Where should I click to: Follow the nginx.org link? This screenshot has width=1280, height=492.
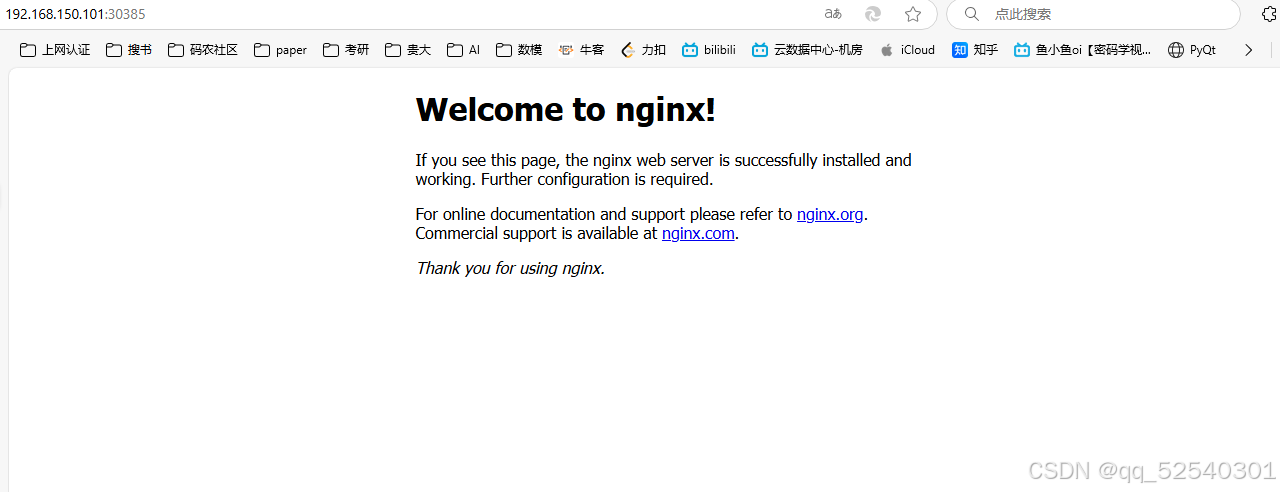830,214
